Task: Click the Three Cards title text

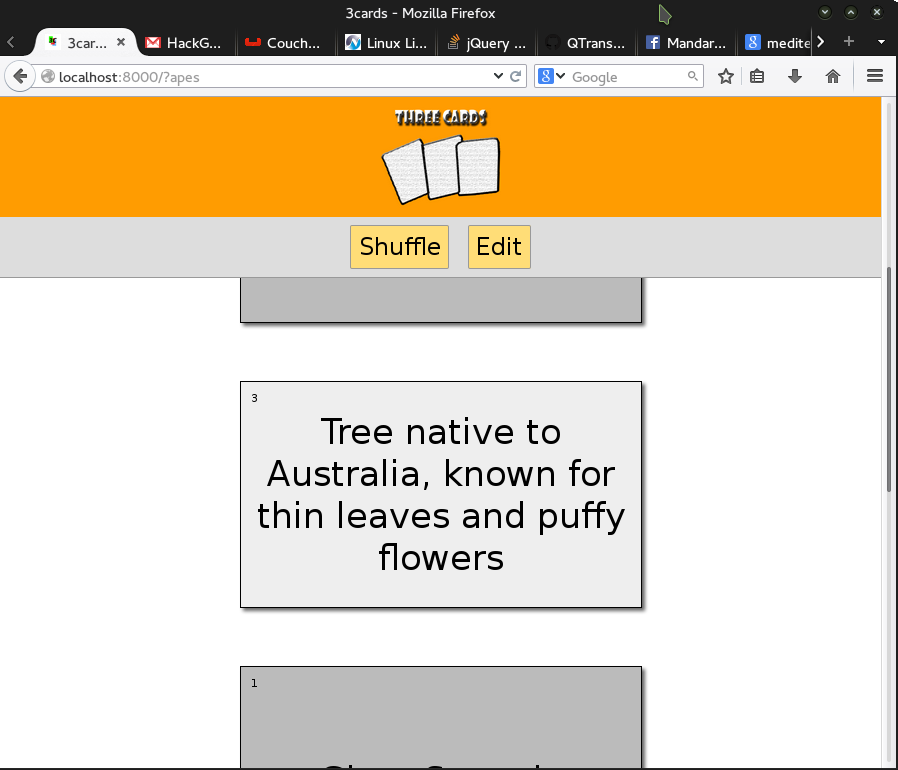Action: [x=440, y=117]
